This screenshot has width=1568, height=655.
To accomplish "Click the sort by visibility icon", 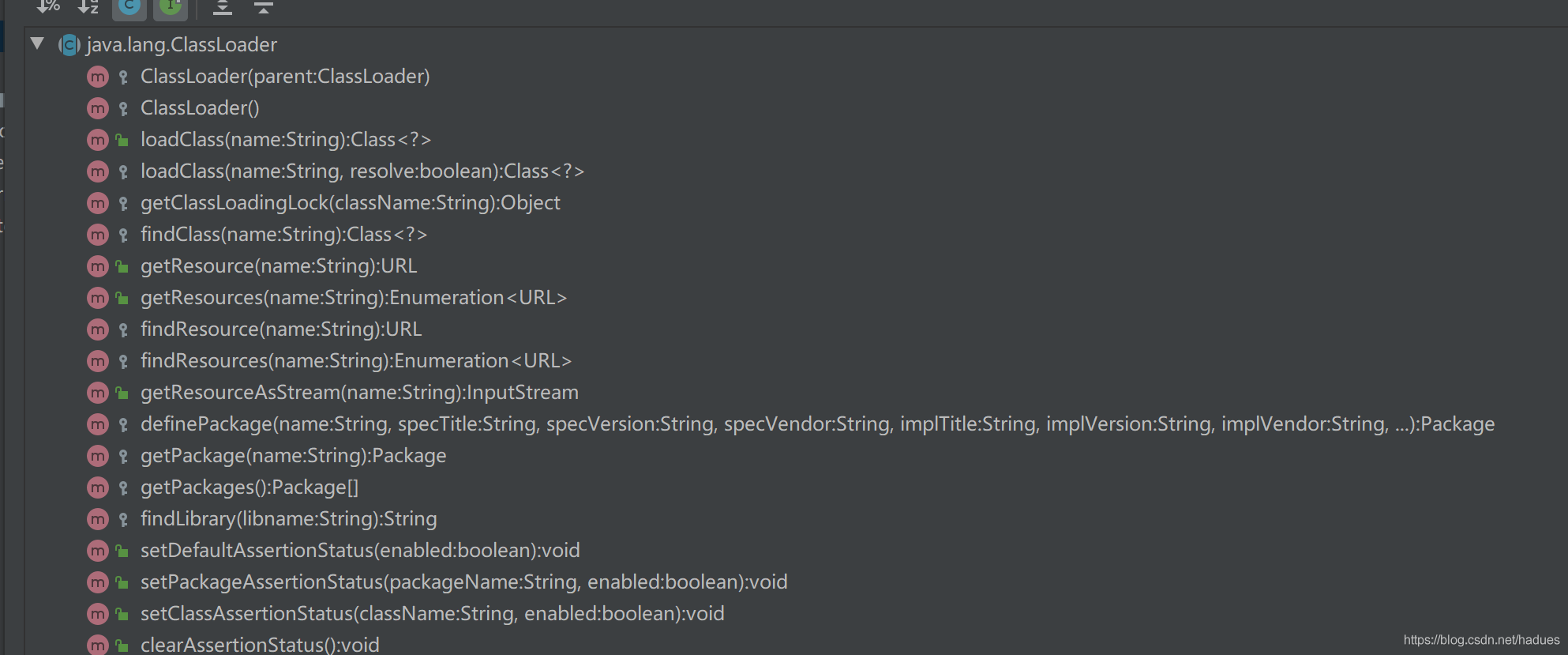I will click(x=48, y=6).
